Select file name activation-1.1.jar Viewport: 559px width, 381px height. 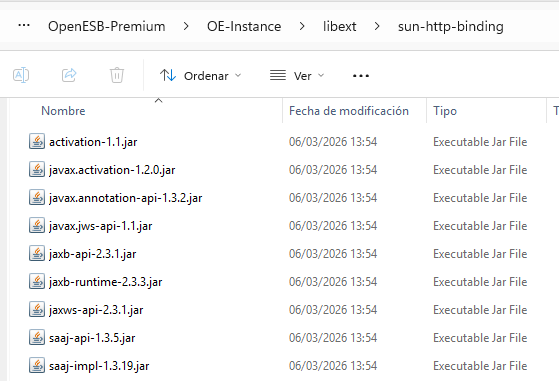tap(93, 142)
